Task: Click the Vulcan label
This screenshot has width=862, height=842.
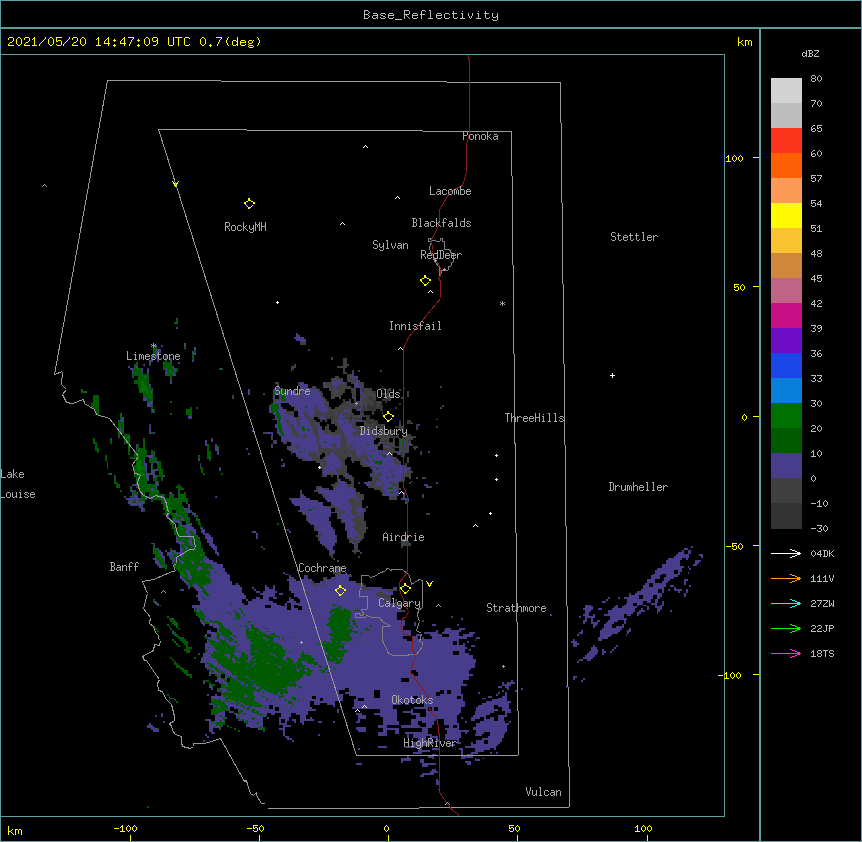Action: click(x=543, y=792)
